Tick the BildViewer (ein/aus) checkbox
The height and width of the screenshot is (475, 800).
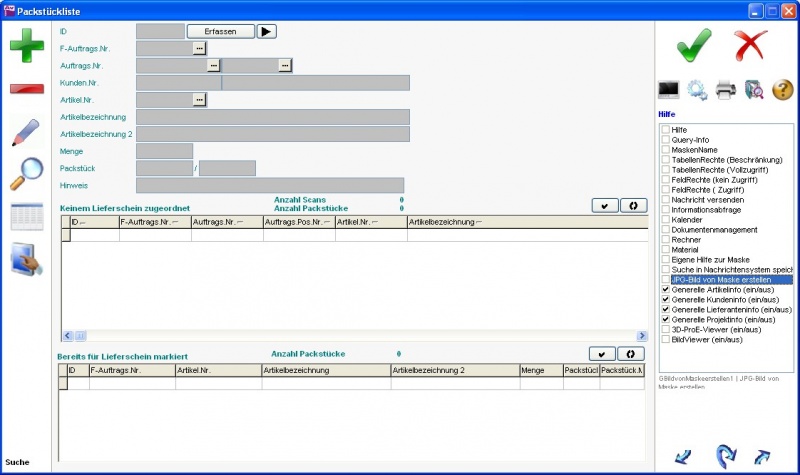coord(665,340)
